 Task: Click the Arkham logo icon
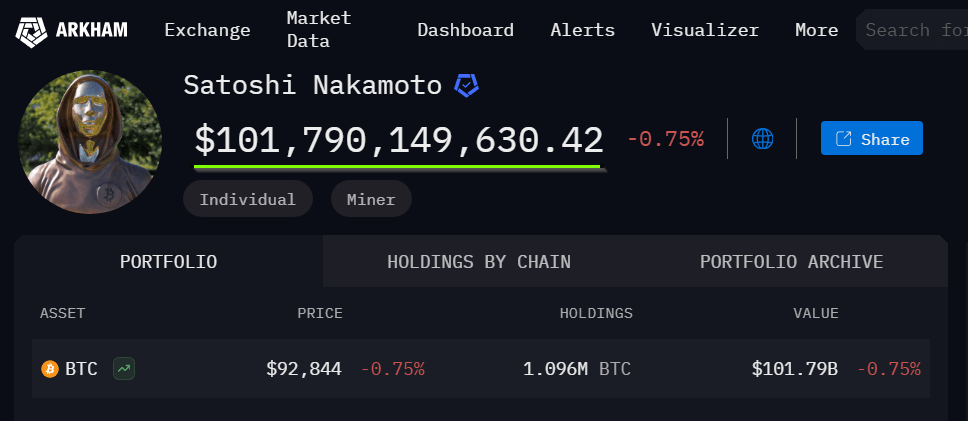coord(31,30)
